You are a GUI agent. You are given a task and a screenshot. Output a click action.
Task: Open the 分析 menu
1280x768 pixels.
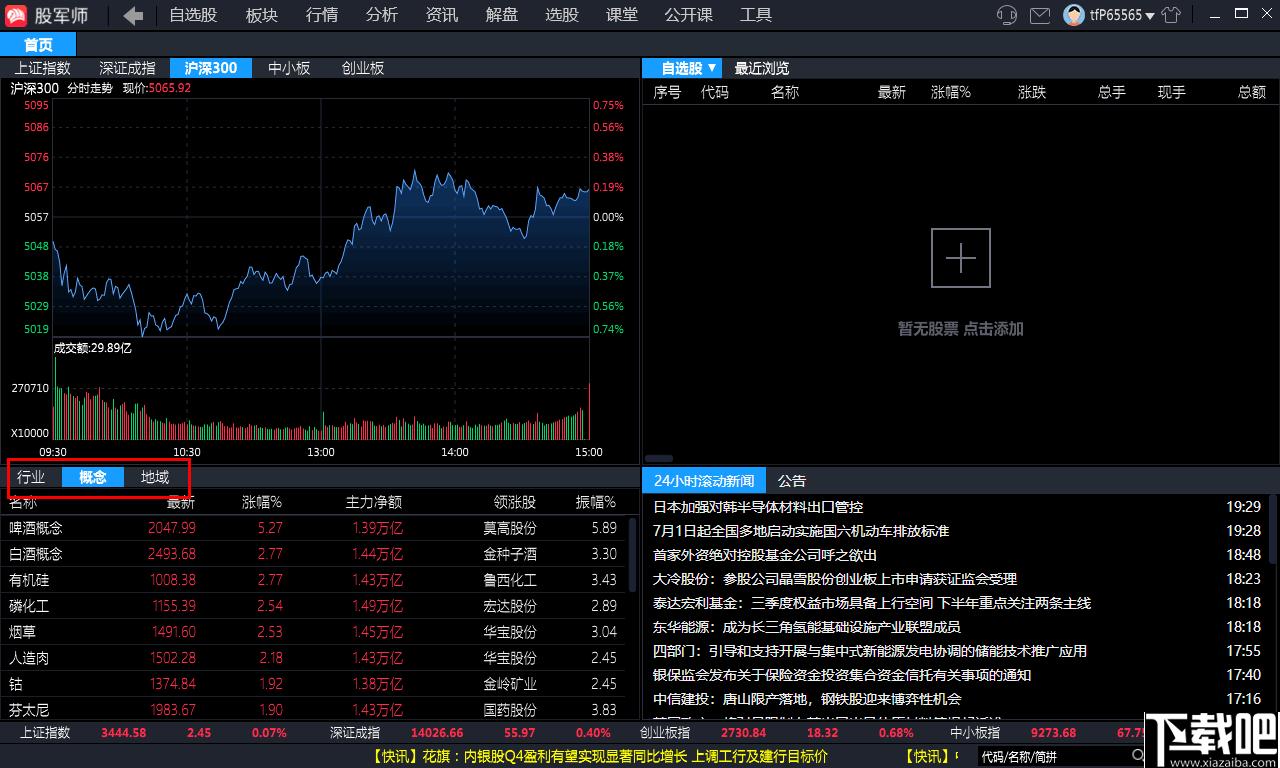pos(381,15)
